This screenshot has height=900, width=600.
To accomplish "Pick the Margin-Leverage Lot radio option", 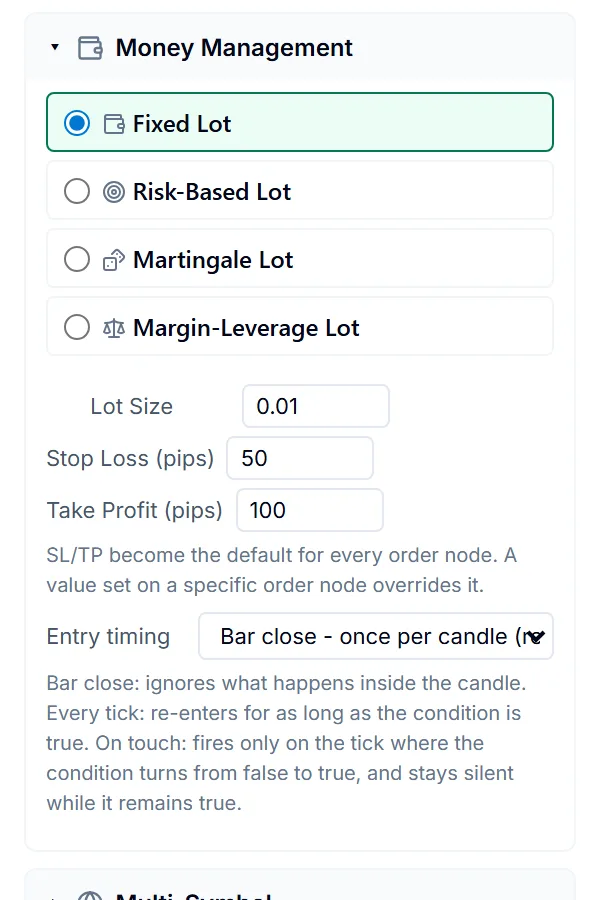I will 77,328.
